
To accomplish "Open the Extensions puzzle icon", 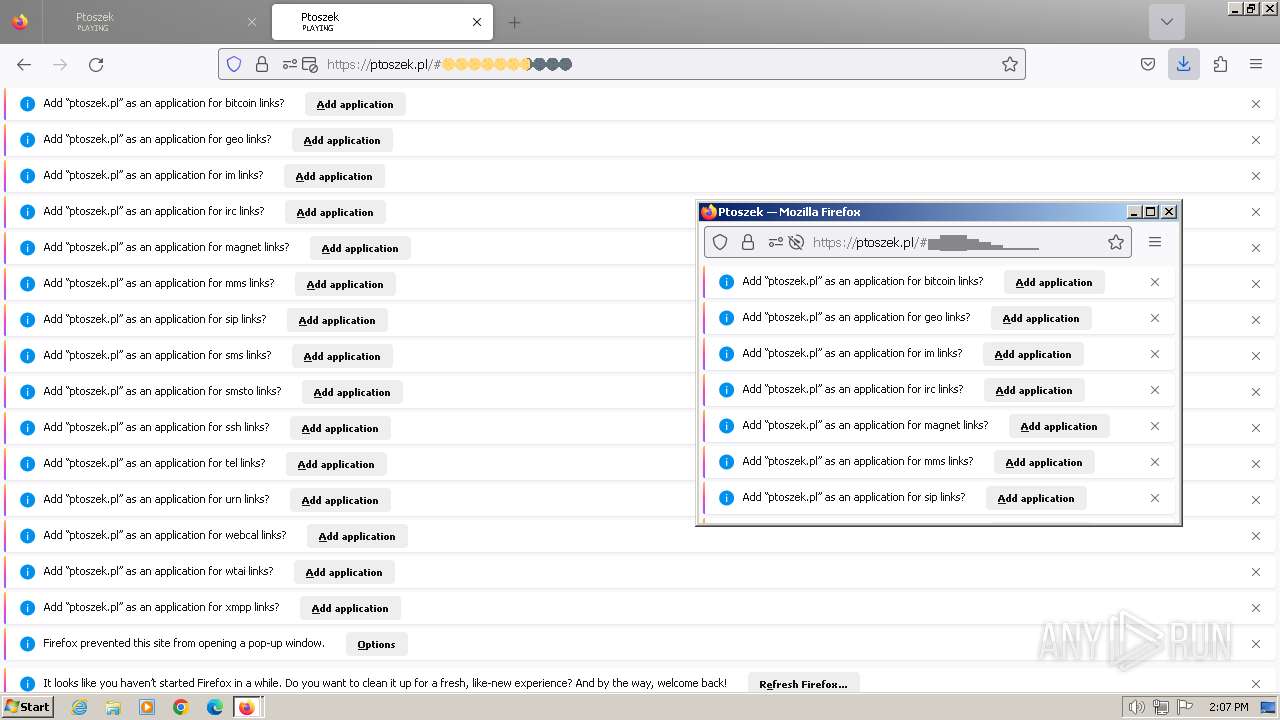I will click(x=1220, y=64).
